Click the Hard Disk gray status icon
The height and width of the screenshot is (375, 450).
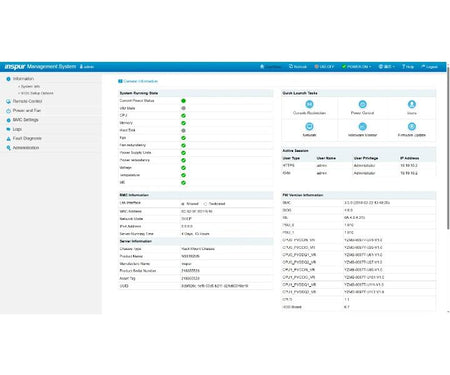[183, 130]
